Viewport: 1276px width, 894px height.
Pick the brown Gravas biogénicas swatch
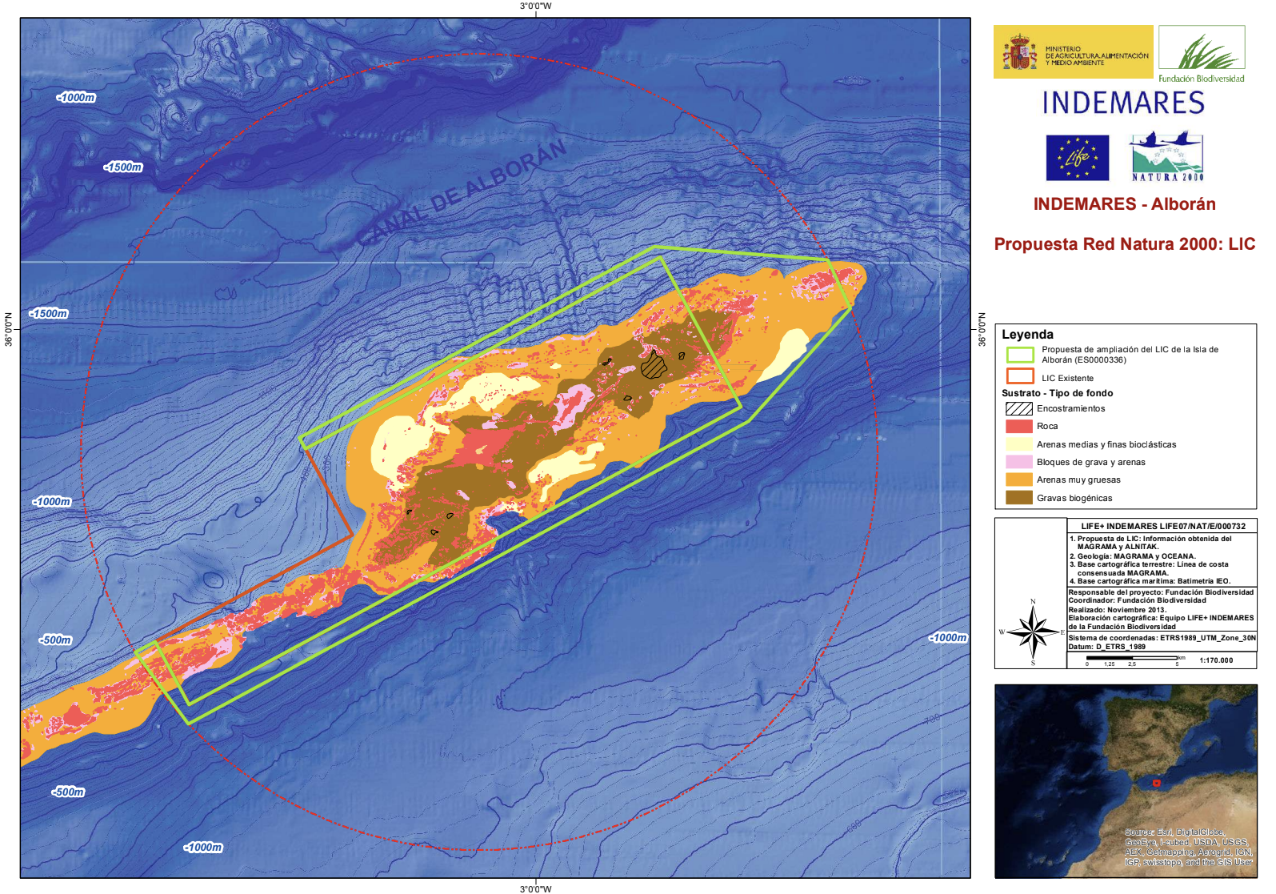click(1018, 497)
